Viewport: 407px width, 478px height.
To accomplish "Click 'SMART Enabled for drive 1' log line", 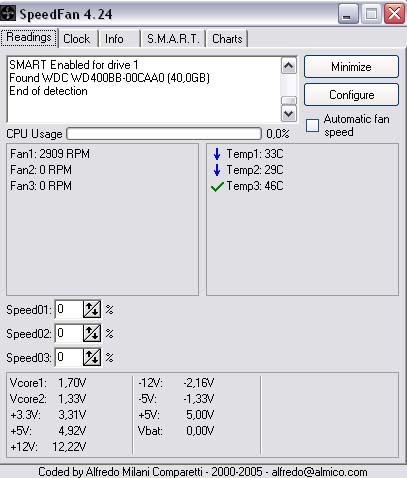I will coord(74,65).
